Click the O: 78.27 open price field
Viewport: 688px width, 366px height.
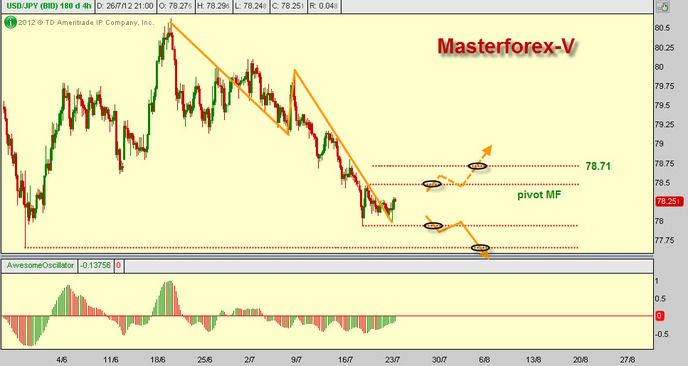pos(174,6)
